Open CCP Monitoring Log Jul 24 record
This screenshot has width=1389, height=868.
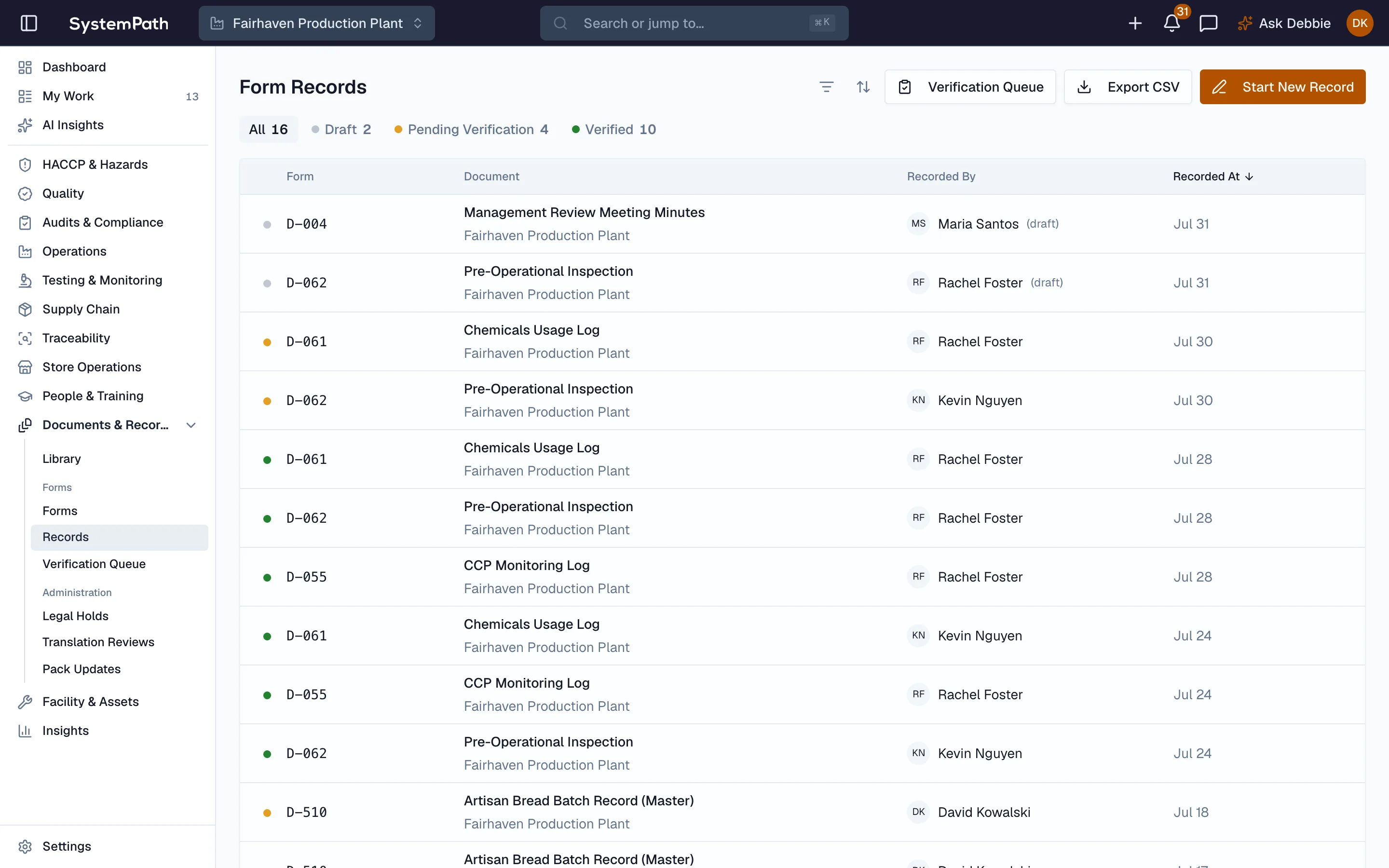(x=802, y=694)
